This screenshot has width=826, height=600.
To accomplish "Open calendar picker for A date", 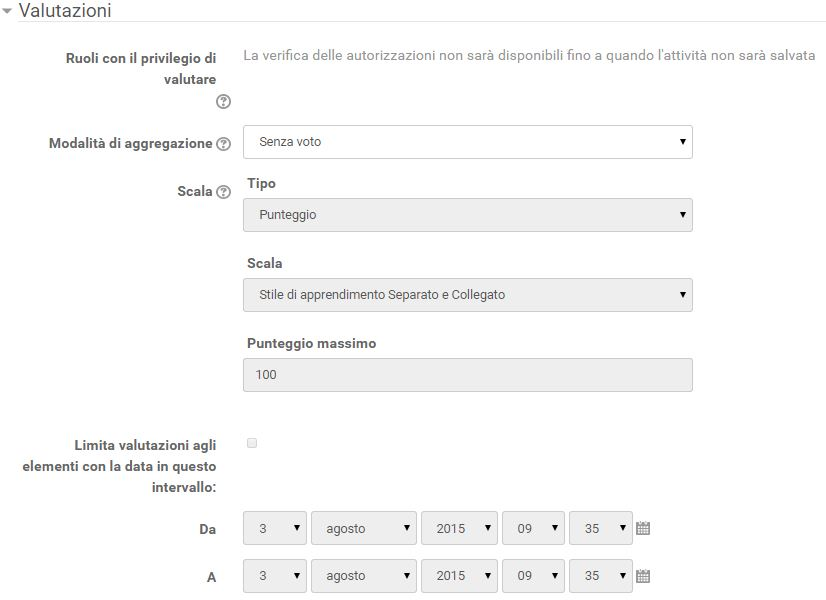I will (x=643, y=576).
